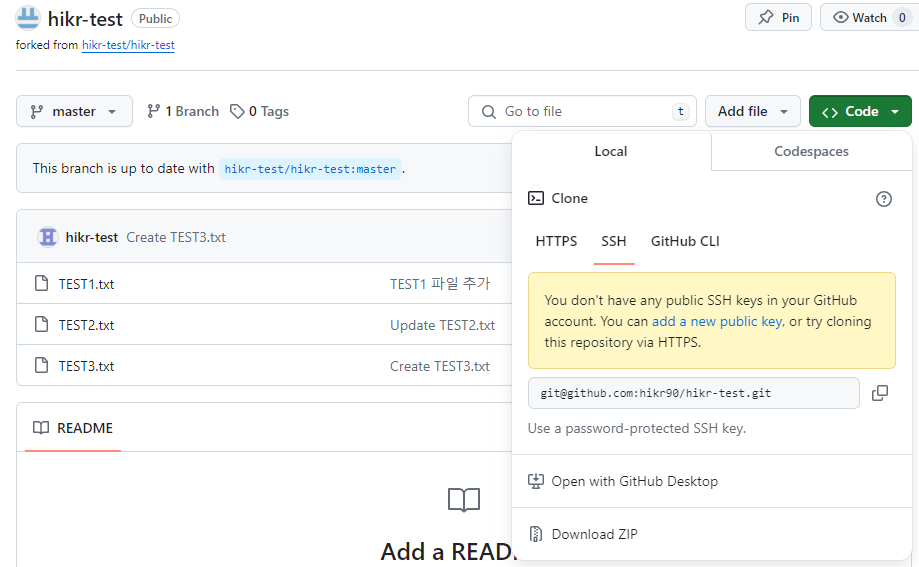Click the pushpin icon on Pin button

click(x=765, y=18)
